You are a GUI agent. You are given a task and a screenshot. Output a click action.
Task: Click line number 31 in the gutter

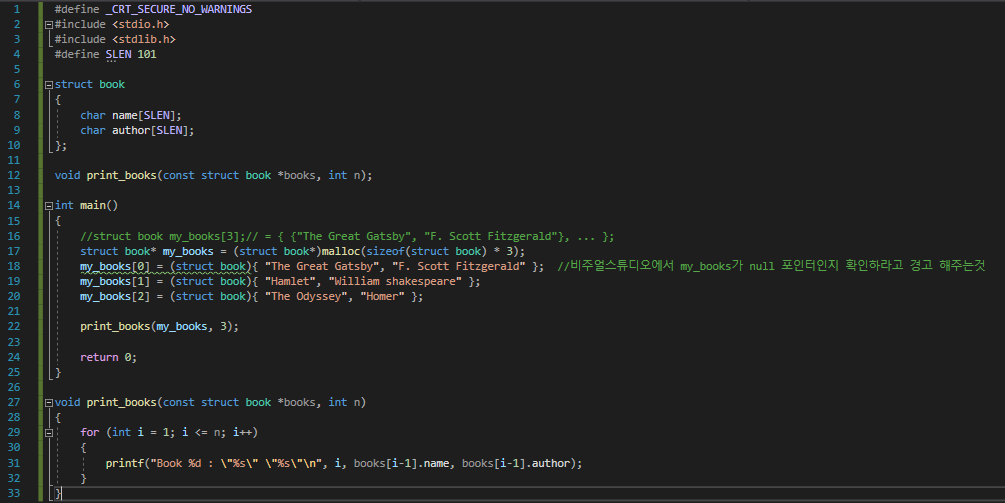tap(13, 463)
